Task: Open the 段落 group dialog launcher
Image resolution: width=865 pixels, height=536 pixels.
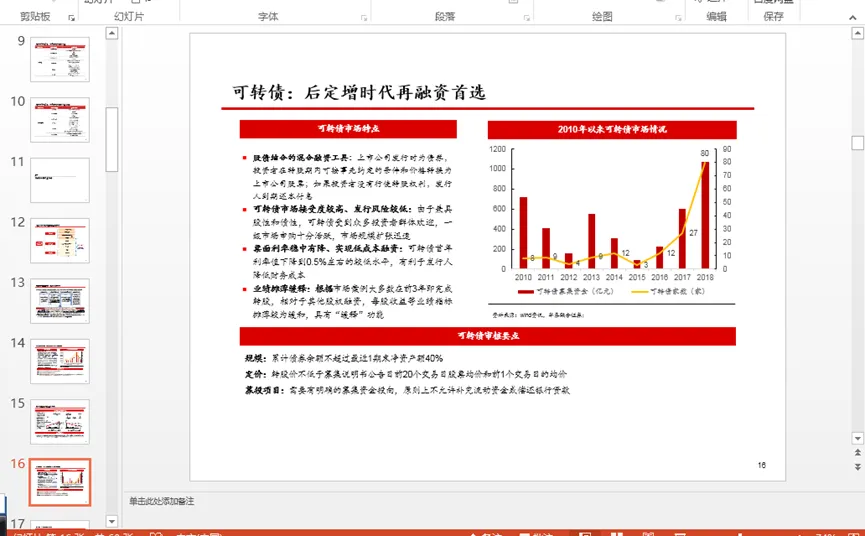Action: (526, 18)
